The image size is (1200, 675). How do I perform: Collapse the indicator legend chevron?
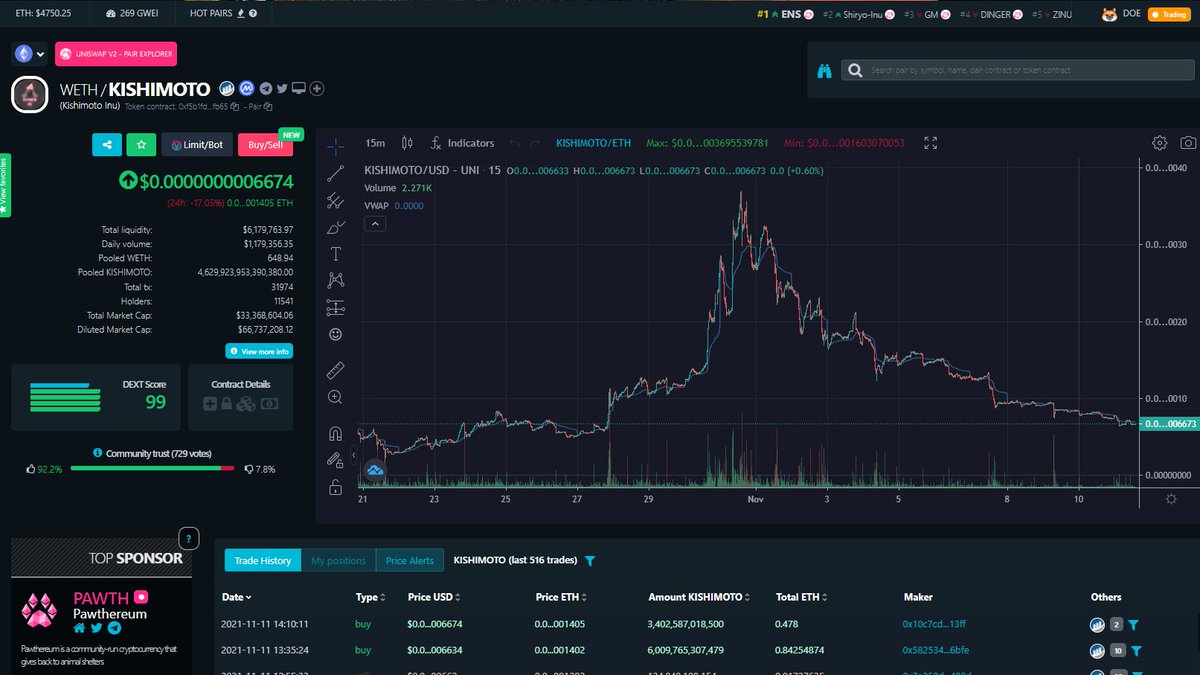pos(376,224)
